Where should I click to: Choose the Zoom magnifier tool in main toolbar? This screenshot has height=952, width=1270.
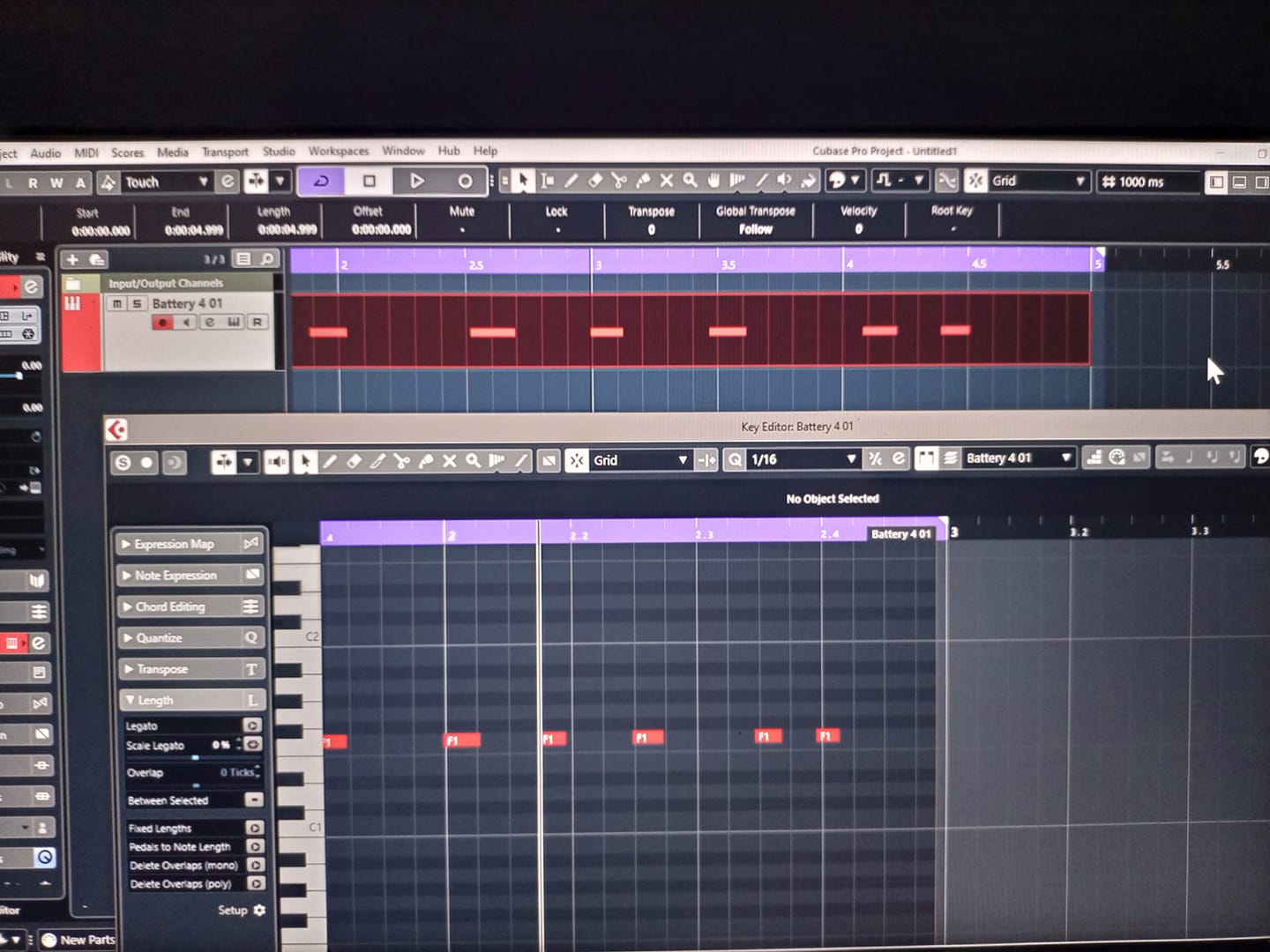pyautogui.click(x=691, y=181)
